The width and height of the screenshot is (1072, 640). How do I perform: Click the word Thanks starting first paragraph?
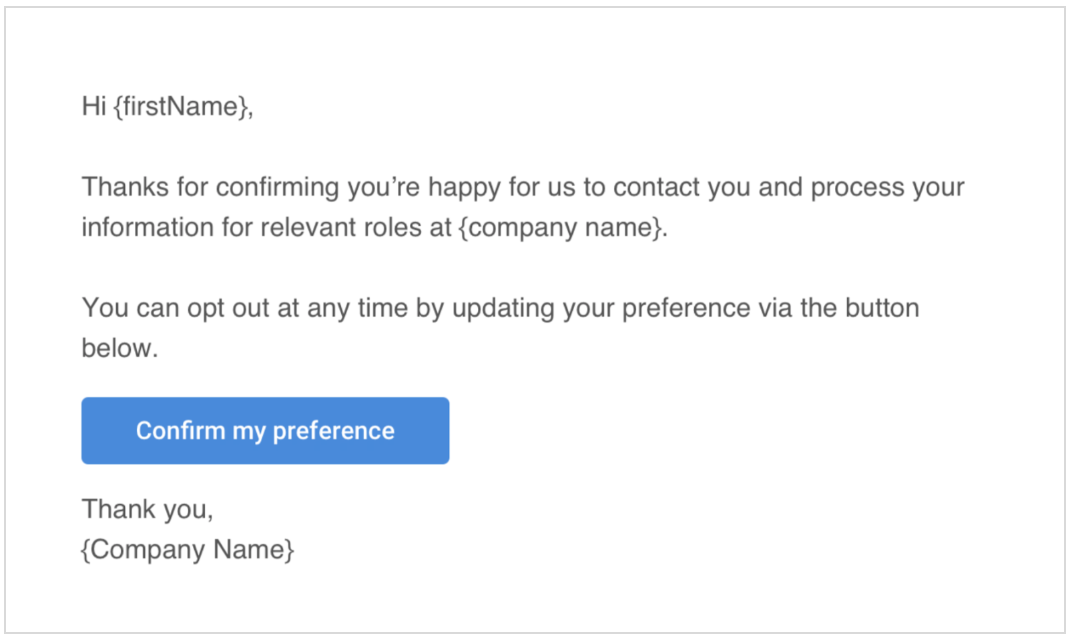125,187
